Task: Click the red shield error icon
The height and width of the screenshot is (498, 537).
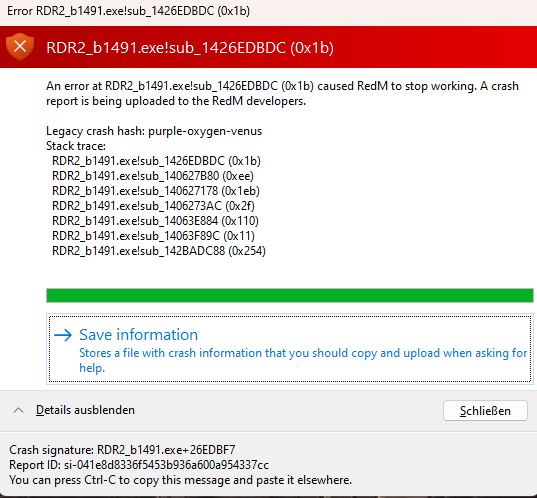Action: (x=20, y=47)
